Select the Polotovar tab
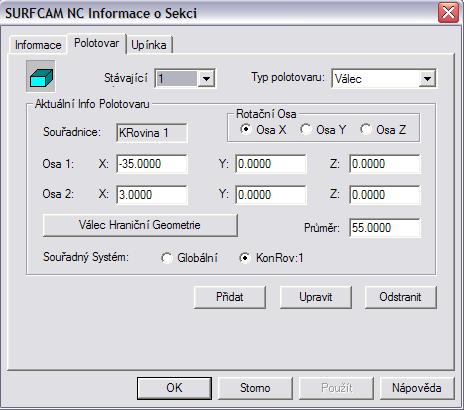This screenshot has width=464, height=410. 96,43
